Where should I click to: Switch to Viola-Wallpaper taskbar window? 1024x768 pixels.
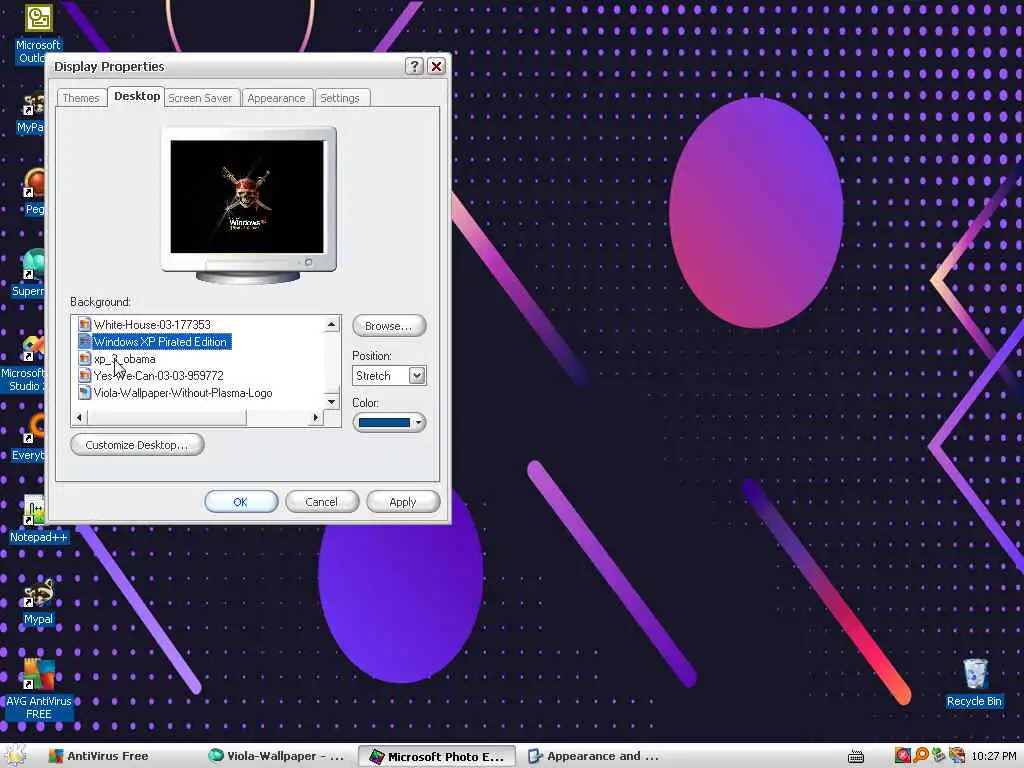coord(277,756)
